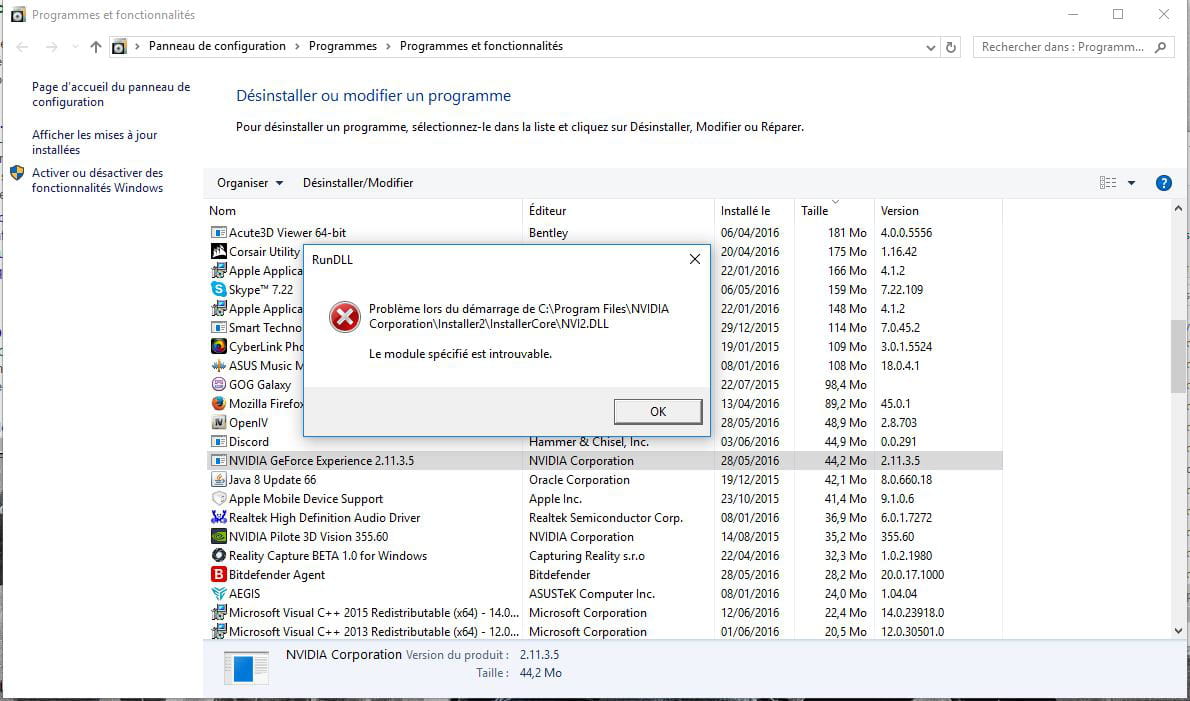
Task: Click the Oracle Corporation publisher cell
Action: [579, 479]
